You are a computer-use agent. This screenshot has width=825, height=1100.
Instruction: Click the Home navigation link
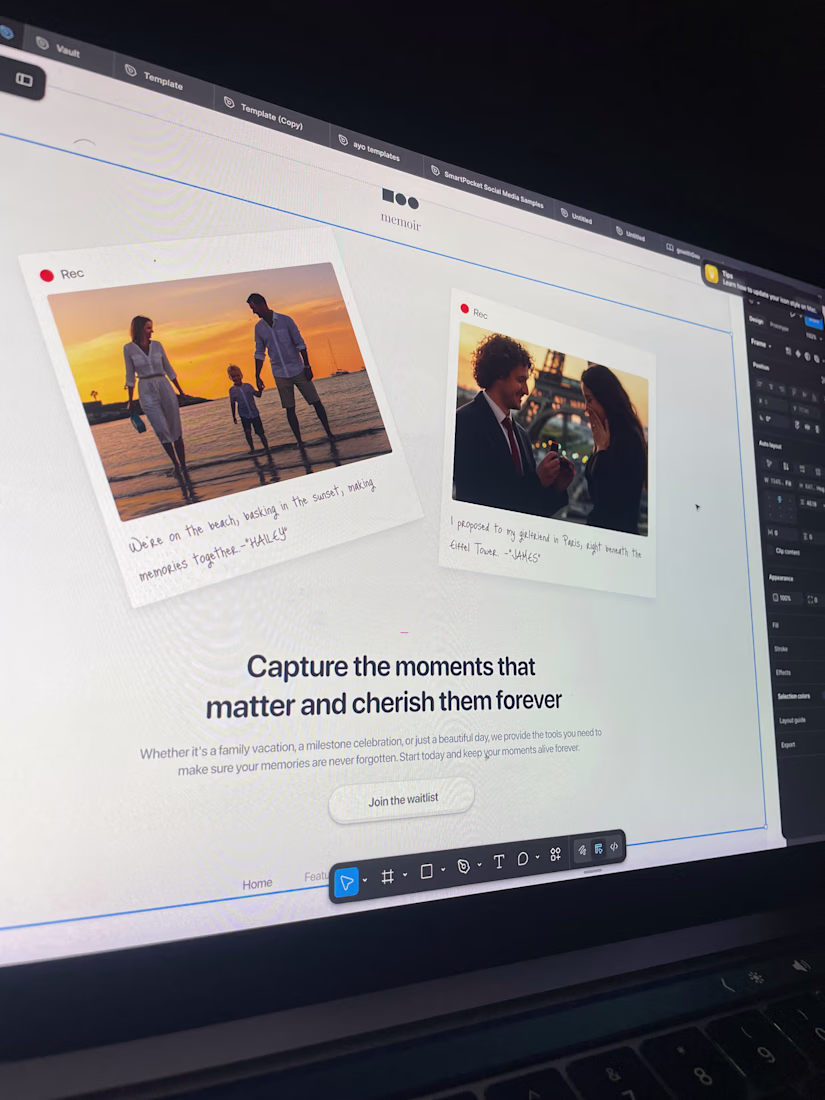257,884
